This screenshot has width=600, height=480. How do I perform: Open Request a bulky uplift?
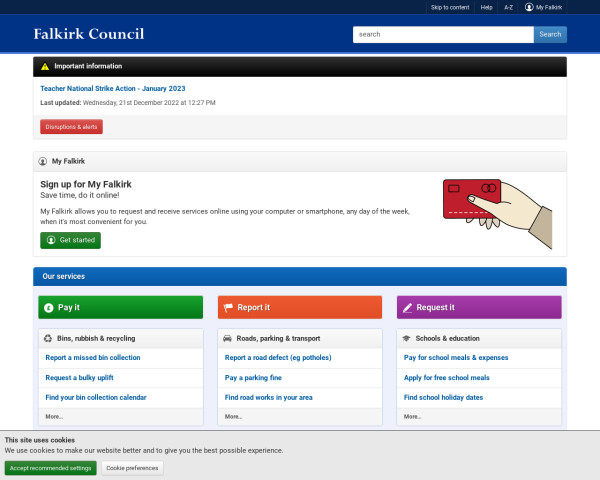[x=80, y=378]
